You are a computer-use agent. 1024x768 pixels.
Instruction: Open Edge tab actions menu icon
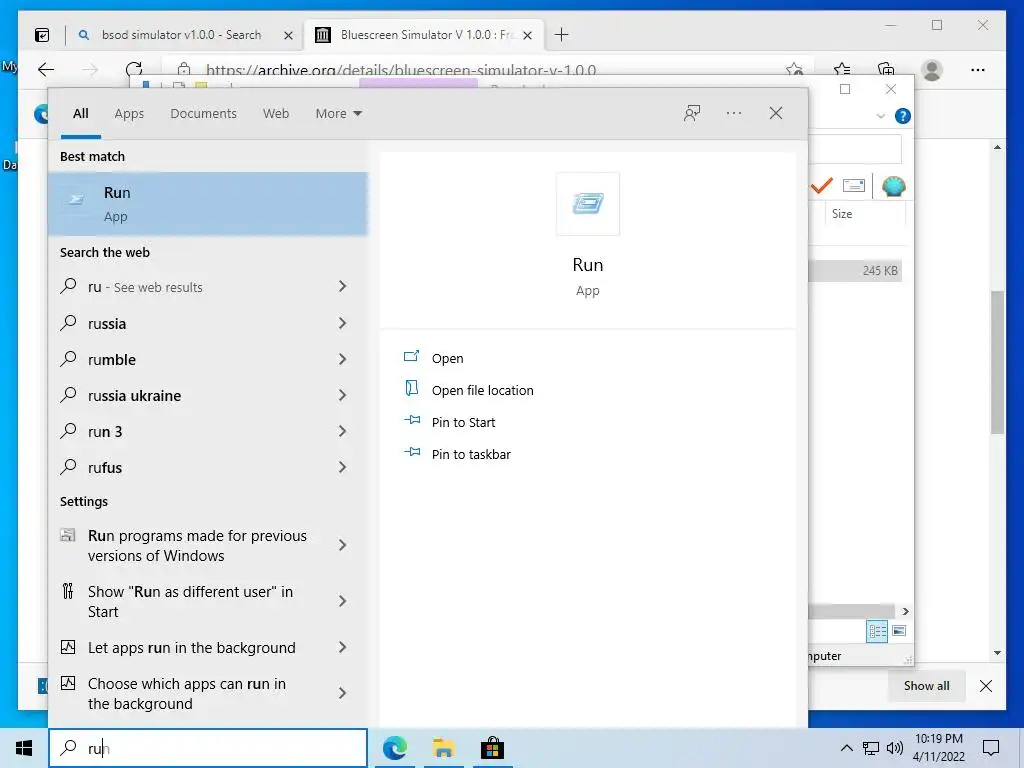(x=42, y=35)
